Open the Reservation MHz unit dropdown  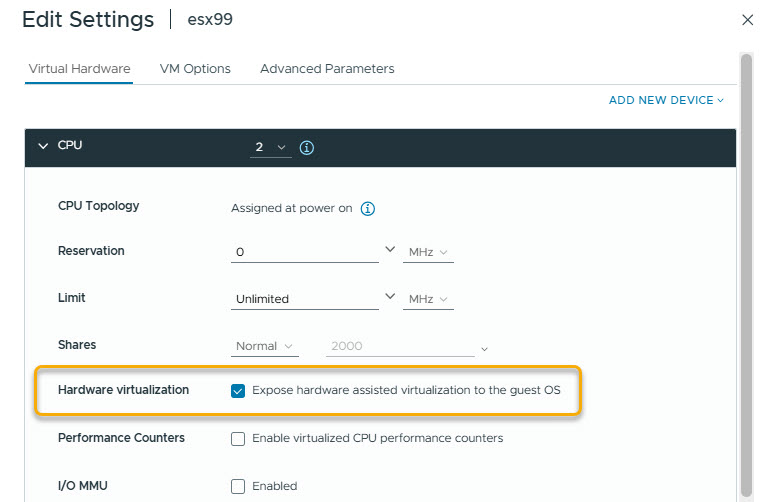[428, 252]
